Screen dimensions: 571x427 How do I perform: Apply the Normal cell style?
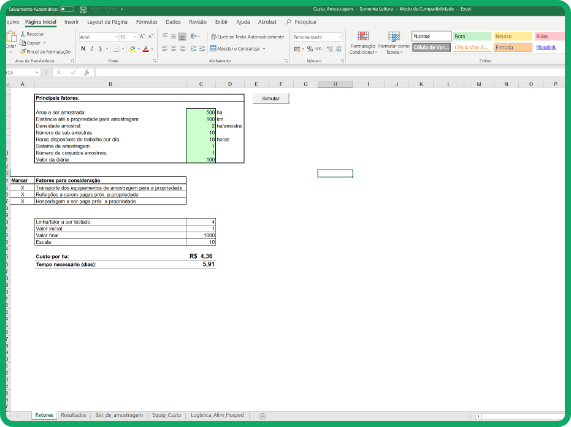(432, 36)
